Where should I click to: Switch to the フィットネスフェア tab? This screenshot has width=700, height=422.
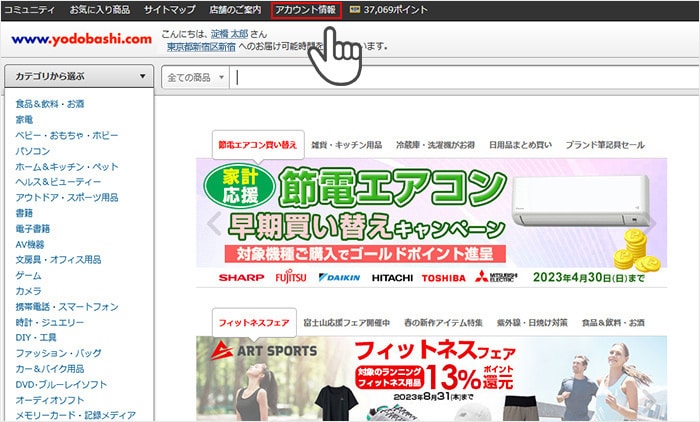pos(254,322)
